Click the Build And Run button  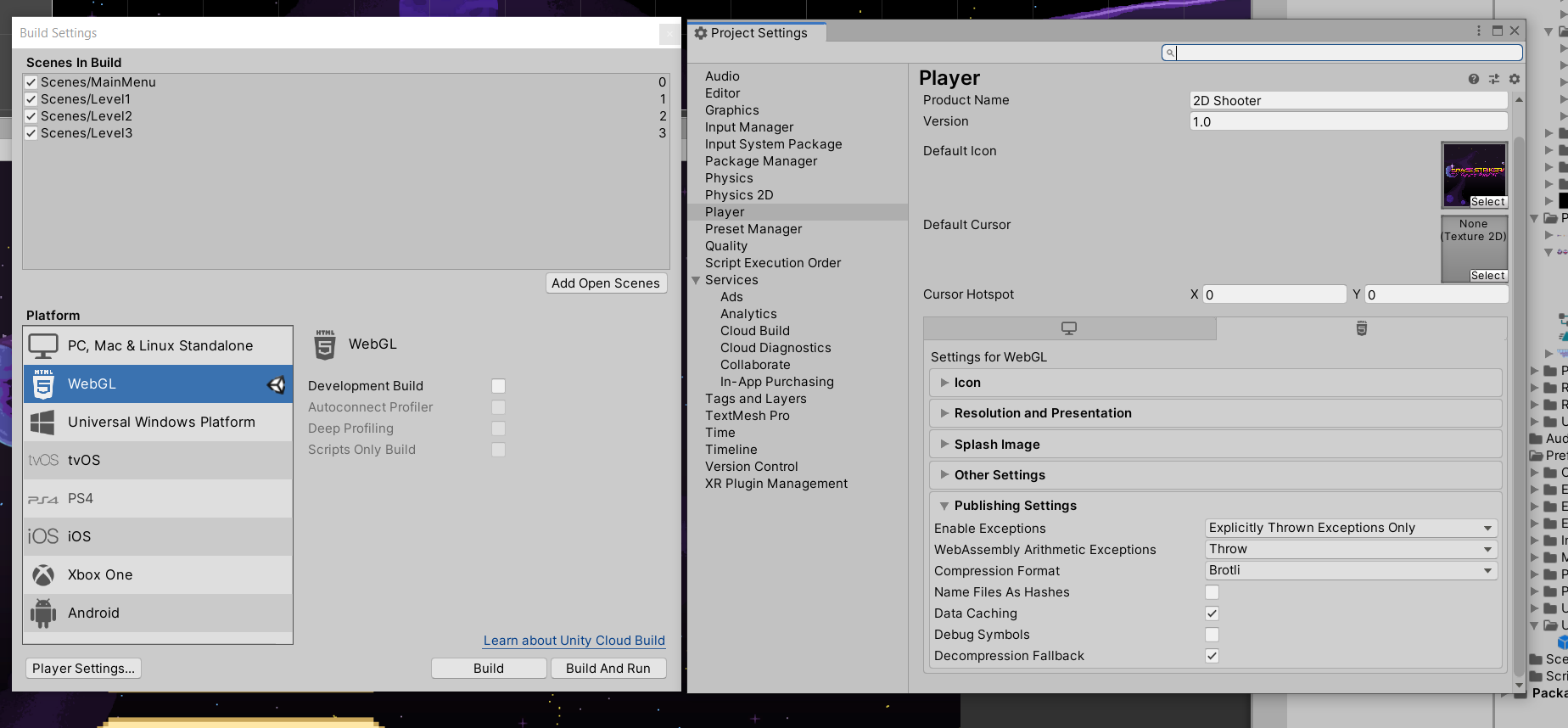point(608,669)
